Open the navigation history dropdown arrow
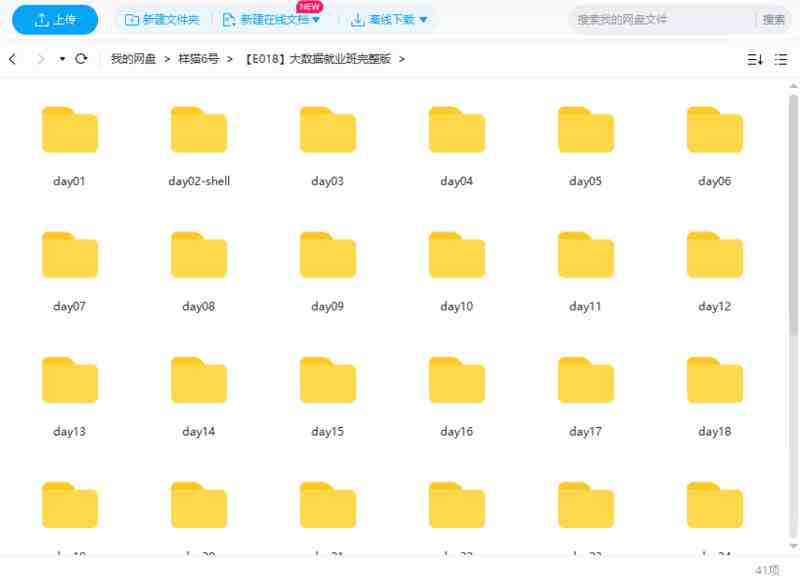Image resolution: width=800 pixels, height=581 pixels. coord(62,59)
